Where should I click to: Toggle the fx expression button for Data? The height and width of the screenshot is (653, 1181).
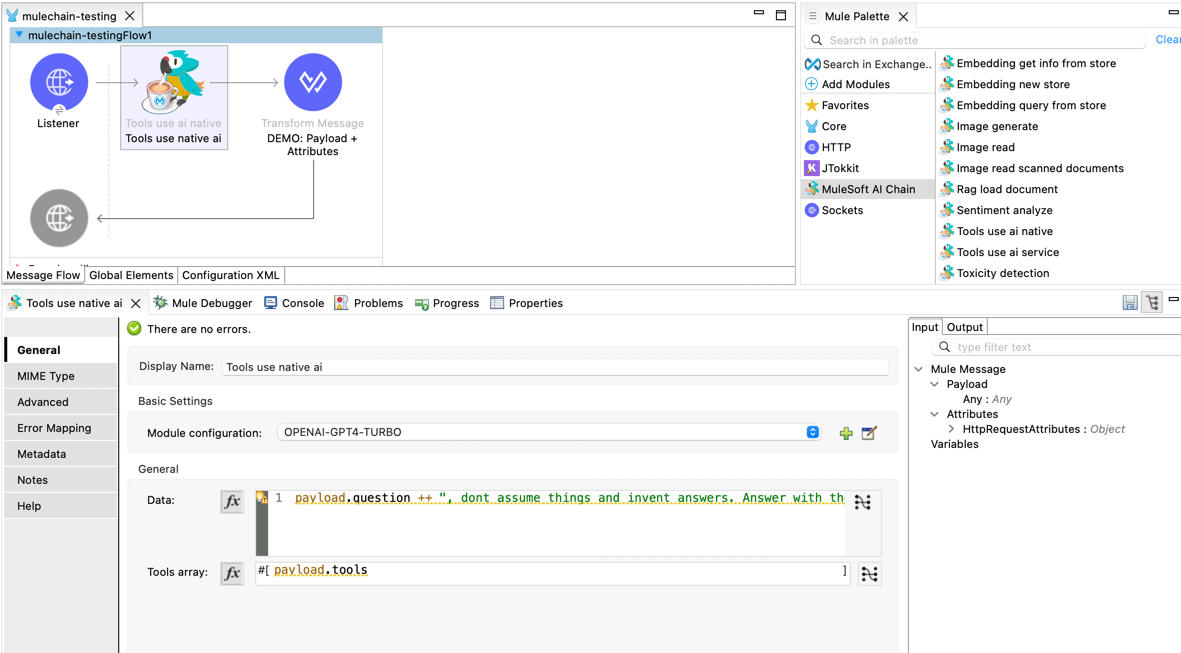point(232,501)
